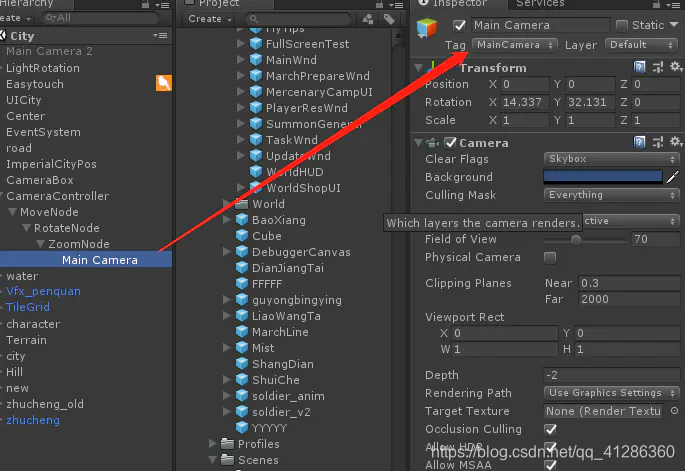The image size is (685, 471).
Task: Toggle Inspector panel lock icon
Action: point(656,4)
